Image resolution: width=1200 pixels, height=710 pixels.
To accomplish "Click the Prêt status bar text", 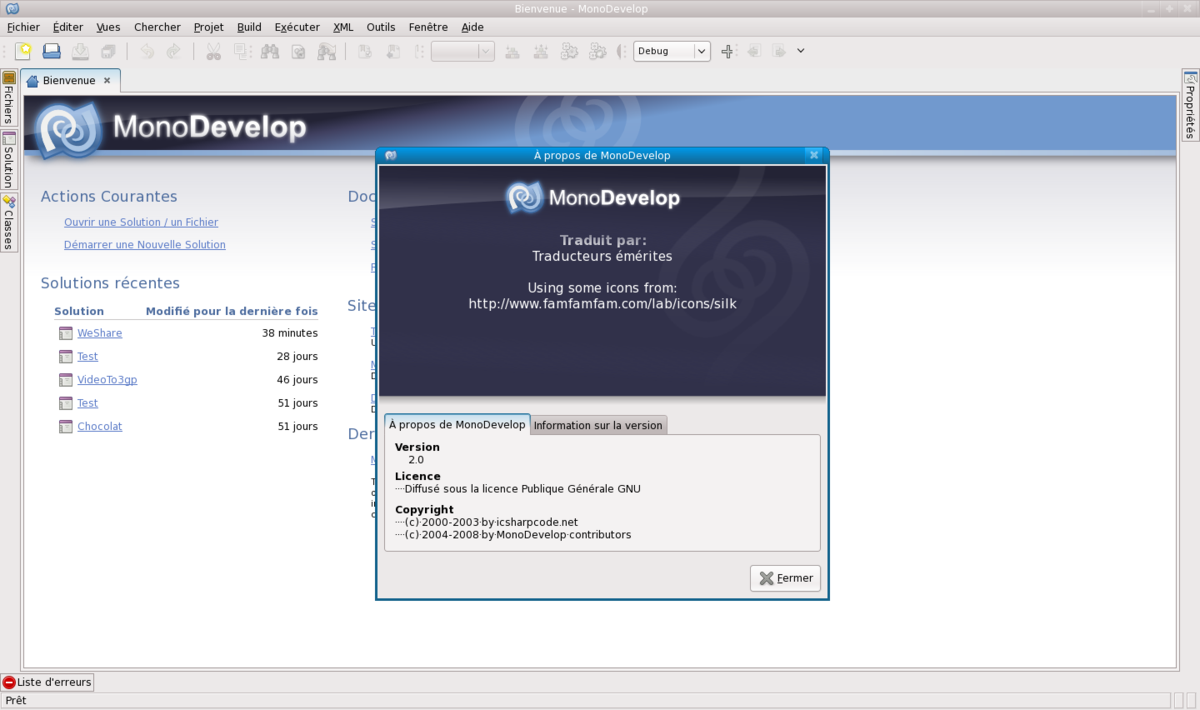I will 16,700.
